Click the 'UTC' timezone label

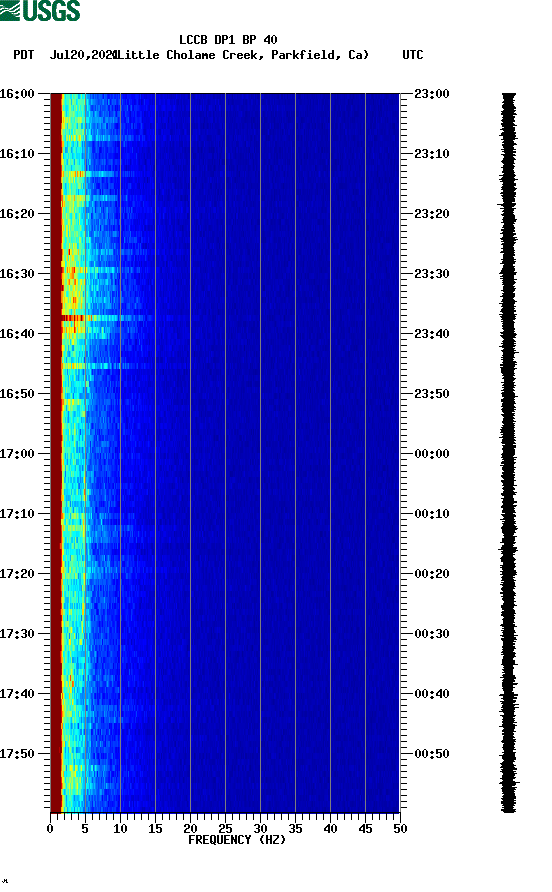413,55
